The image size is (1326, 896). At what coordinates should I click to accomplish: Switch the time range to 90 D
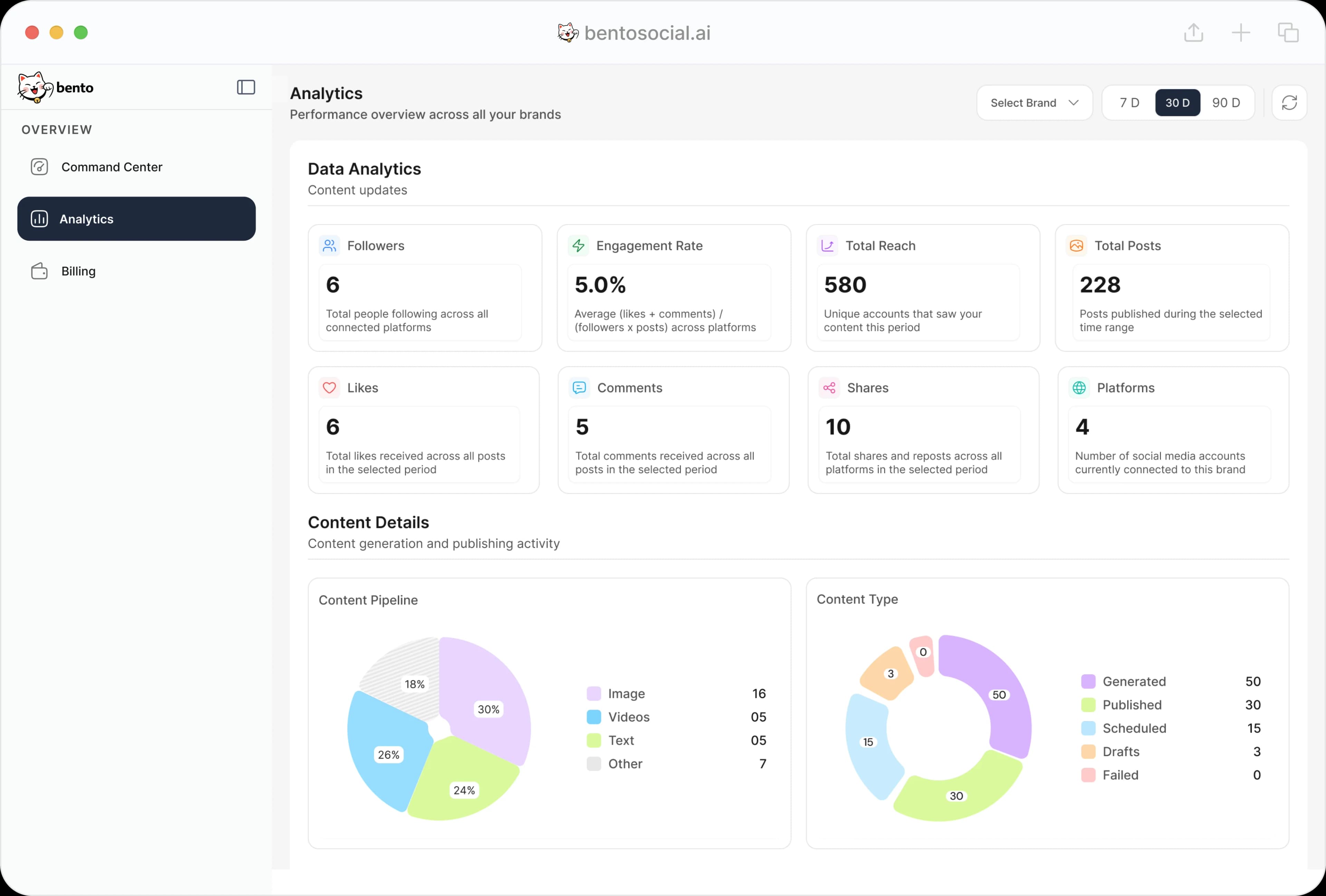point(1226,103)
